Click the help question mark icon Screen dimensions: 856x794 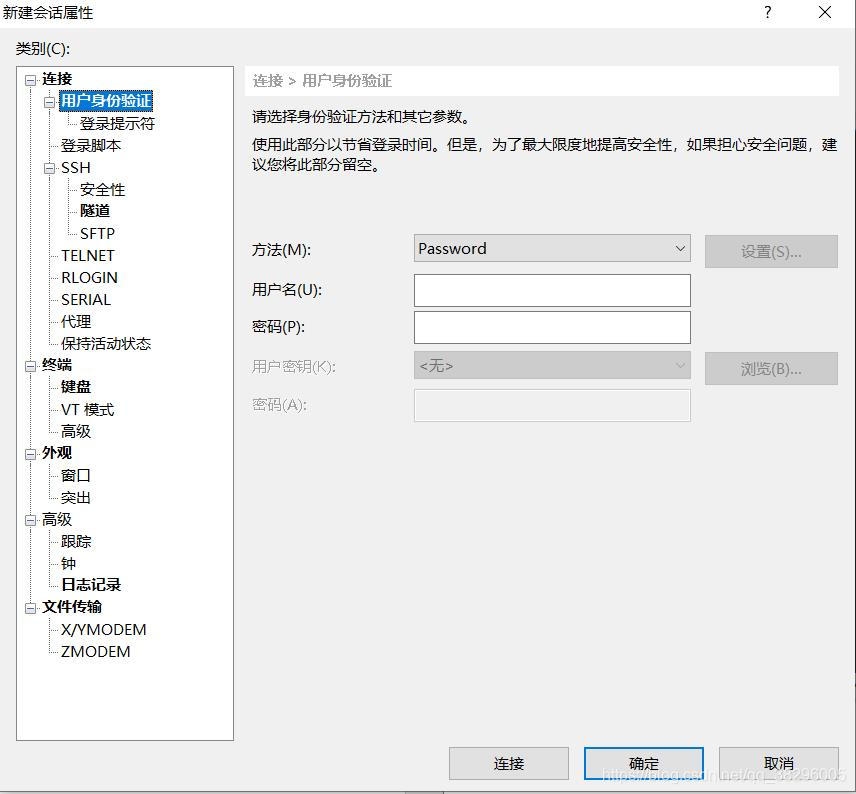pyautogui.click(x=766, y=13)
